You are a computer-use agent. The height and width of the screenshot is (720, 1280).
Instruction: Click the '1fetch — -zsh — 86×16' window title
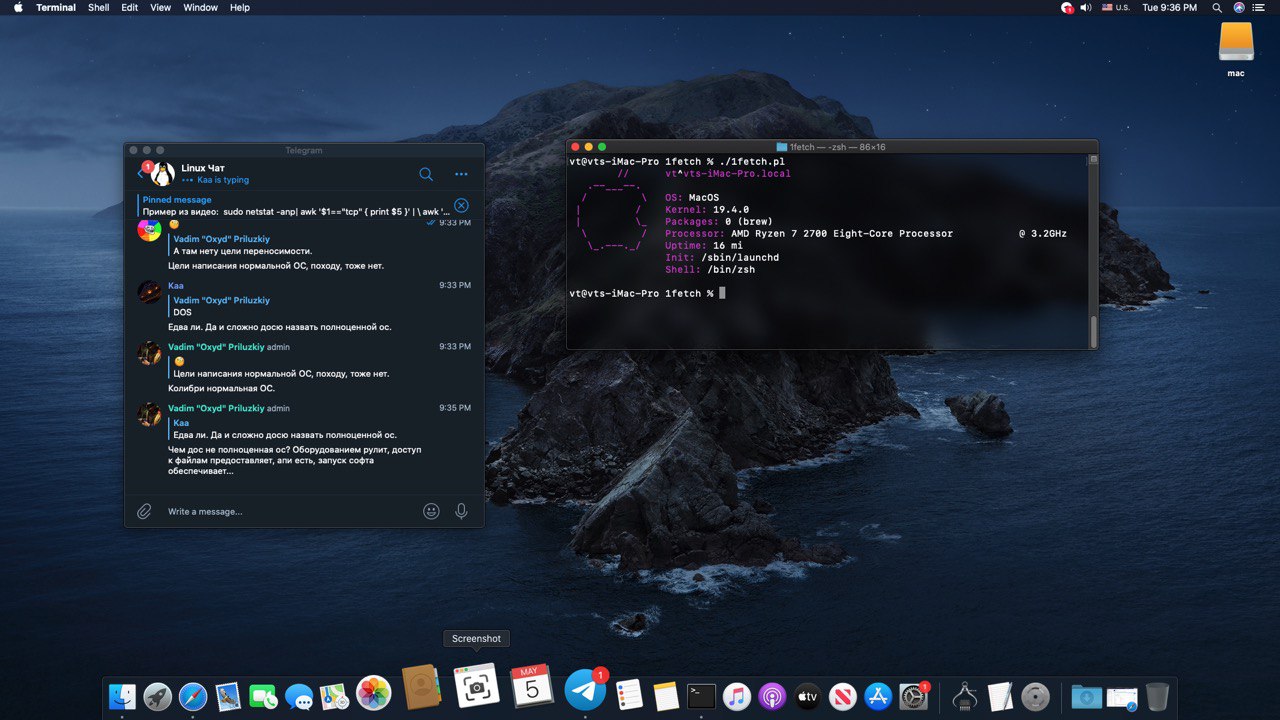coord(838,147)
